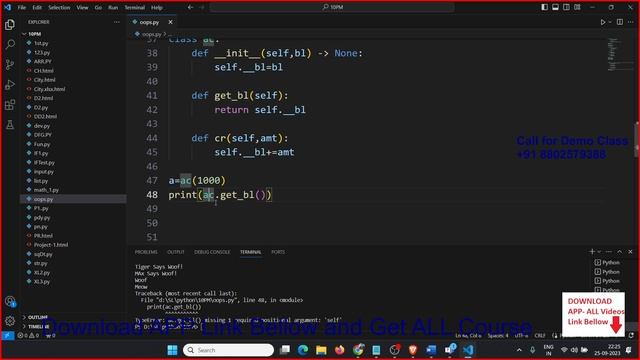The image size is (640, 360).
Task: Open the remote window indicator in status bar
Action: pos(7,336)
